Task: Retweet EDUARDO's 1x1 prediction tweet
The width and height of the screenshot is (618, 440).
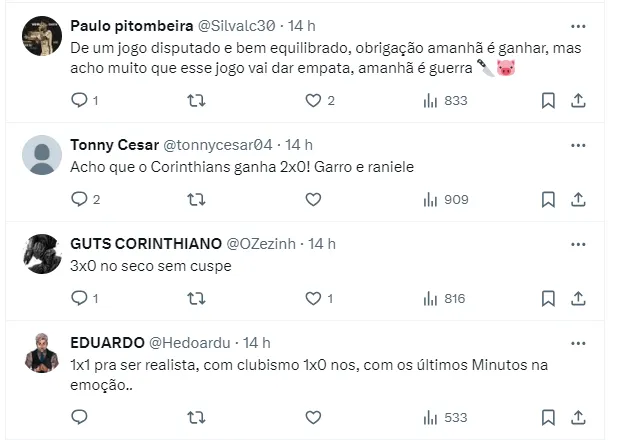Action: [197, 417]
